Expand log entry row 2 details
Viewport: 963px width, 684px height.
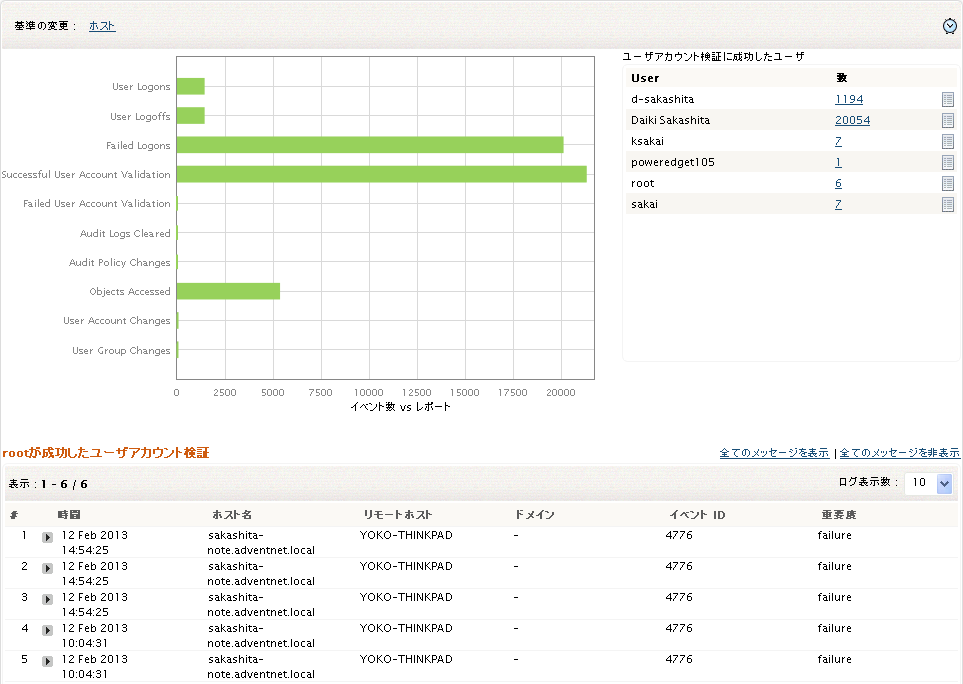click(x=47, y=569)
